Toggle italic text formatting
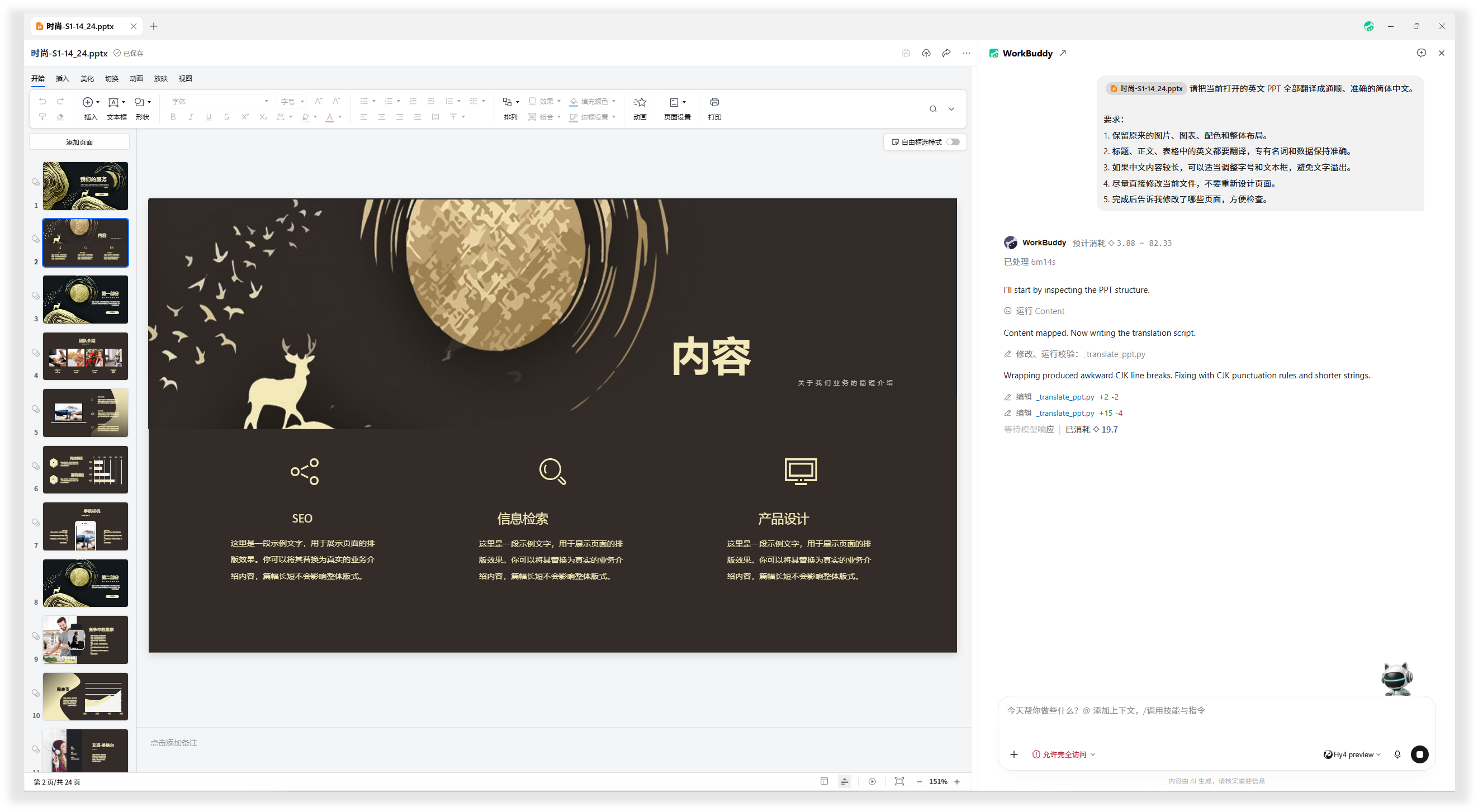The height and width of the screenshot is (812, 1478). 191,117
